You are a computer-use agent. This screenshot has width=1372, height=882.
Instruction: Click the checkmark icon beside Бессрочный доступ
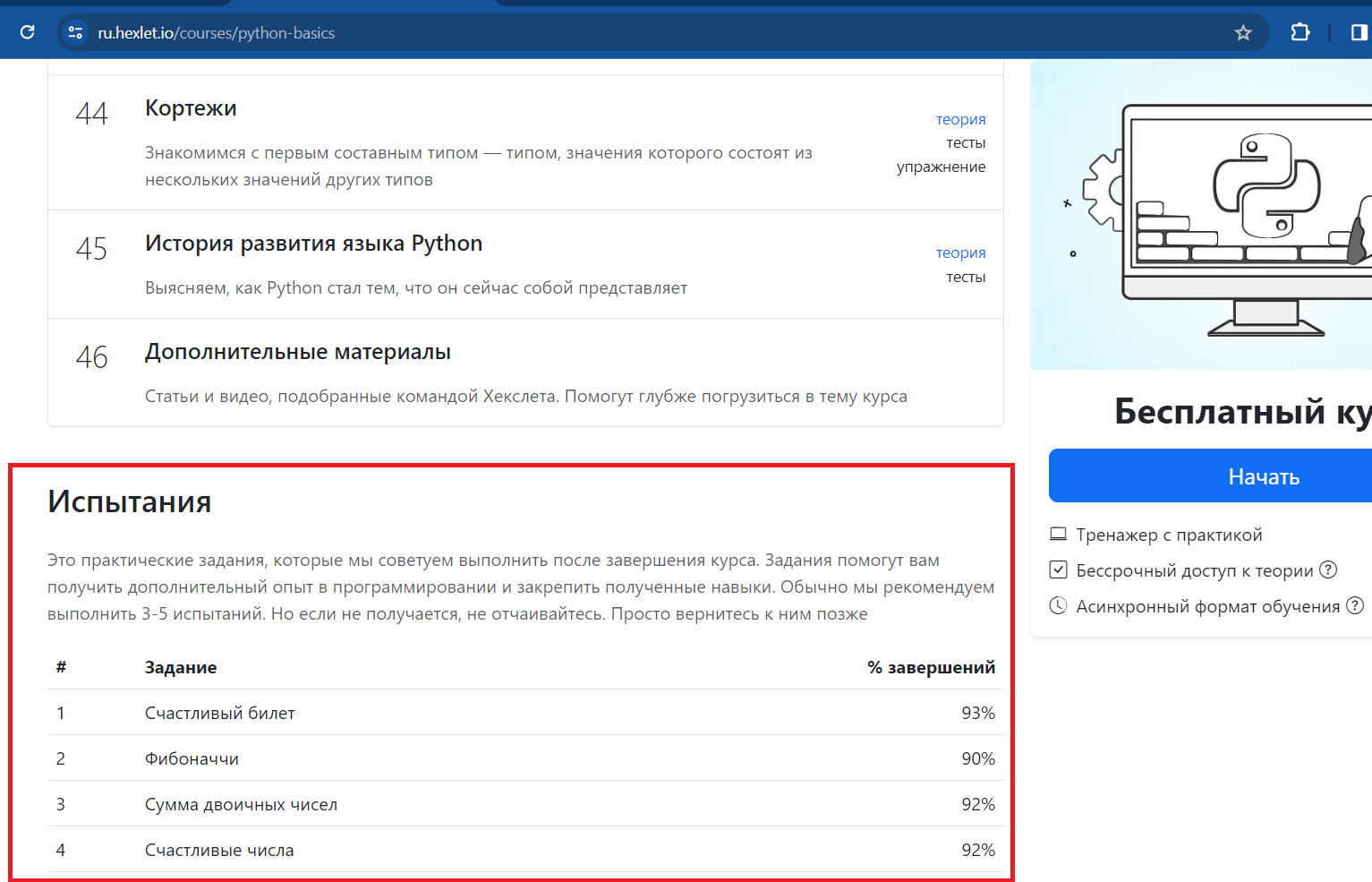point(1058,570)
